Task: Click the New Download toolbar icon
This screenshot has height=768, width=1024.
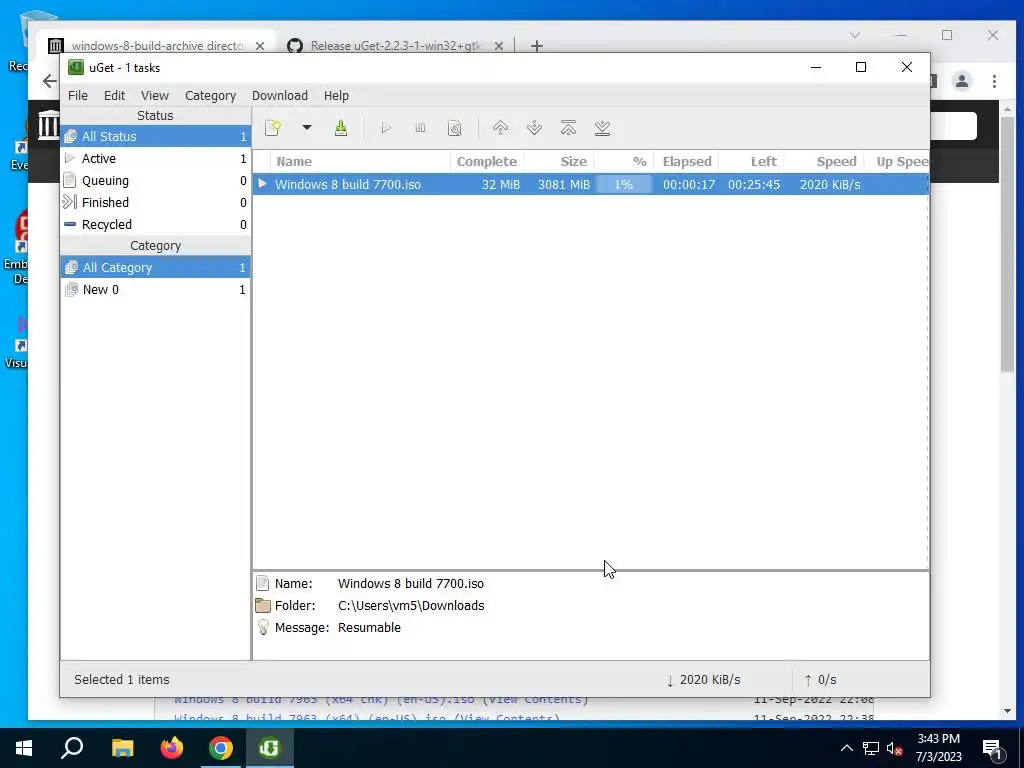Action: coord(273,128)
